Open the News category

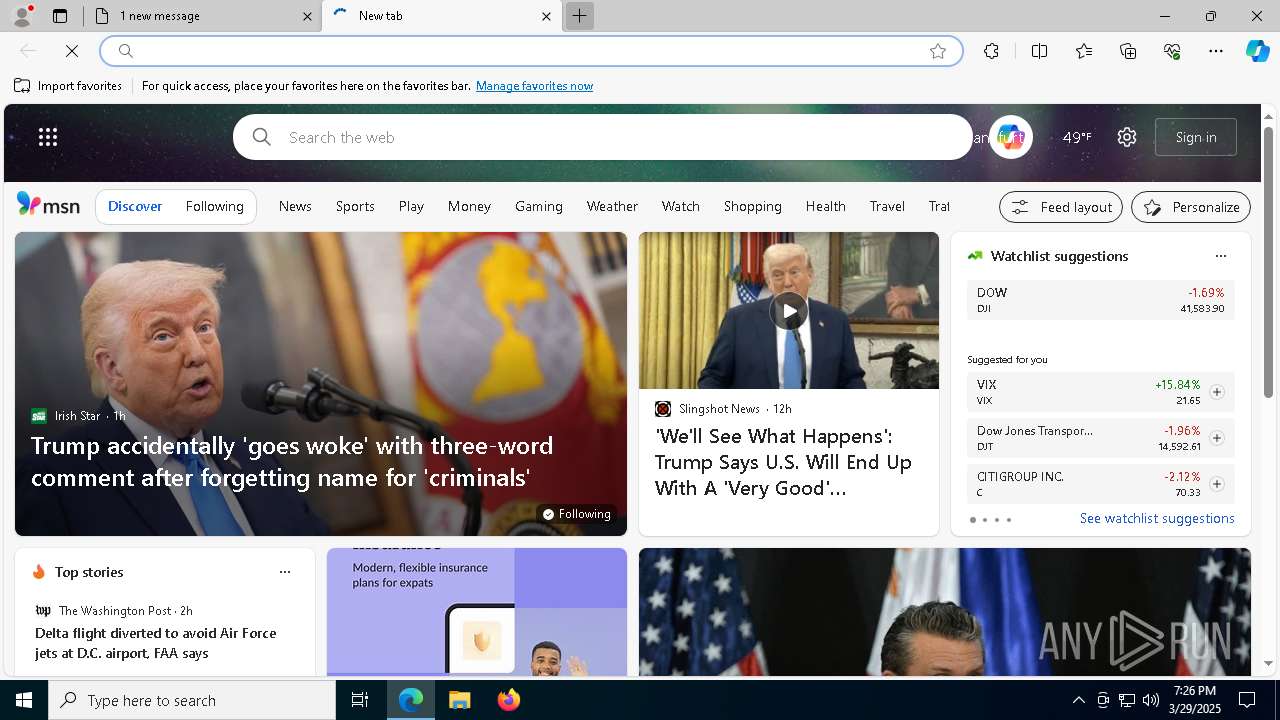coord(295,206)
